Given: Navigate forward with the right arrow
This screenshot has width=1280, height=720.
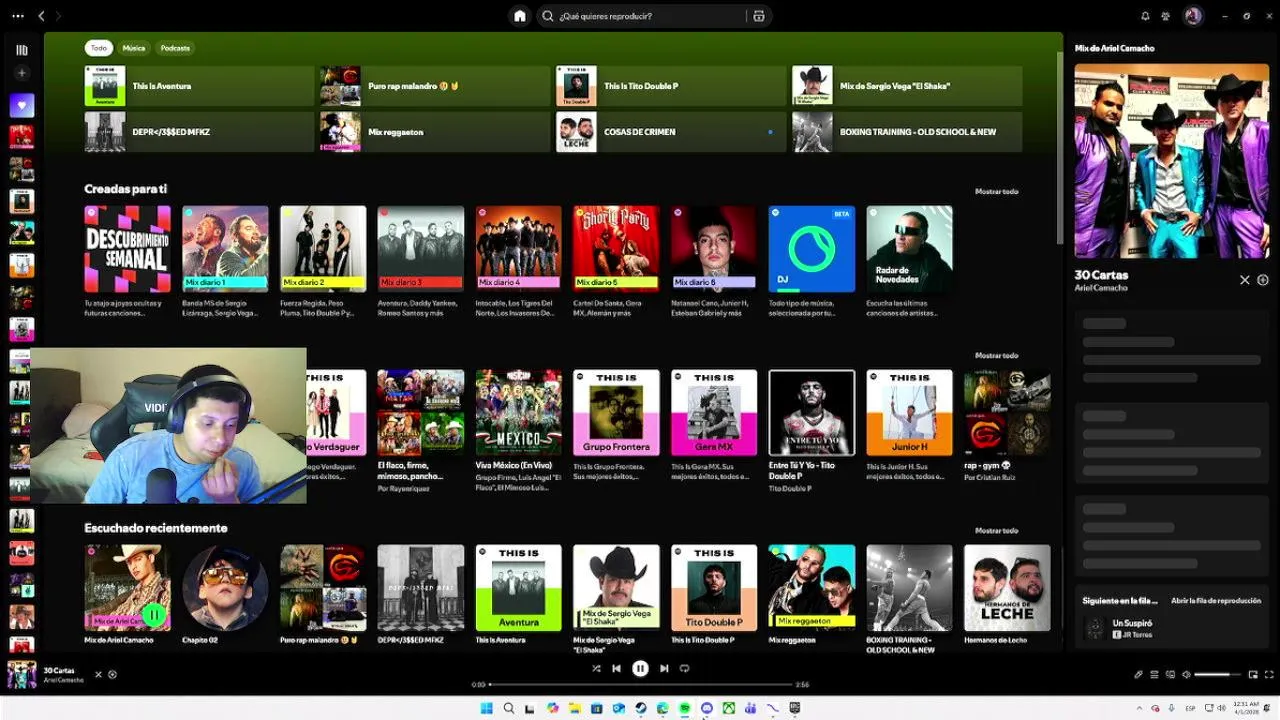Looking at the screenshot, I should point(58,16).
